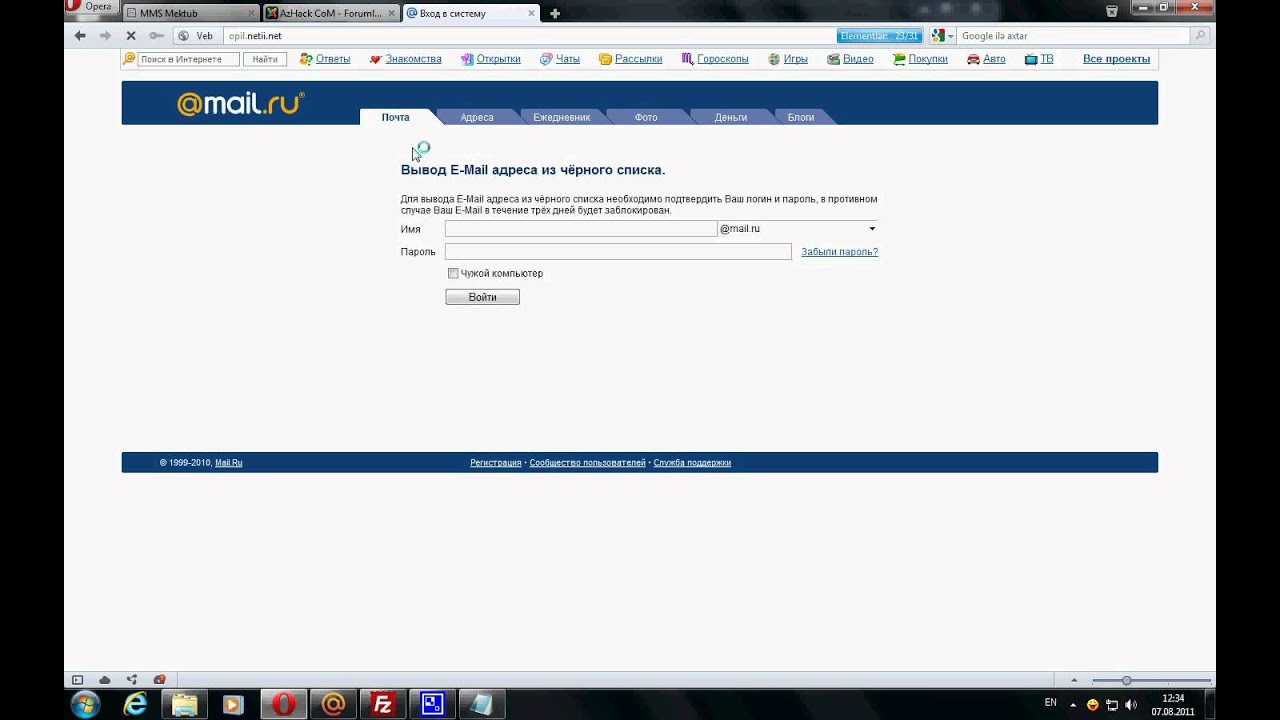Click the Поиск в Интернете search box
1280x720 pixels.
pos(188,59)
